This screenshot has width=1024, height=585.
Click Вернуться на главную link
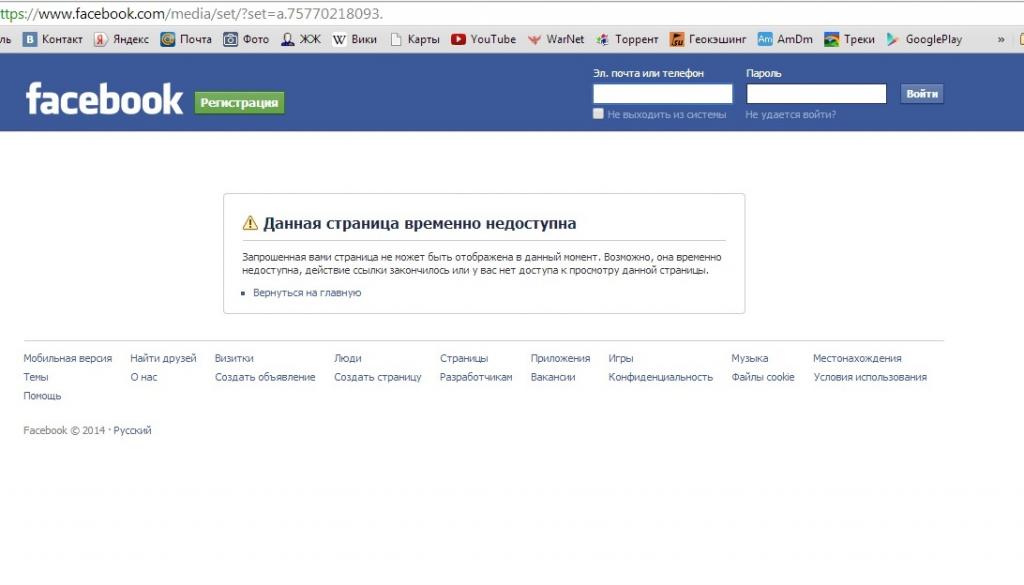point(307,292)
